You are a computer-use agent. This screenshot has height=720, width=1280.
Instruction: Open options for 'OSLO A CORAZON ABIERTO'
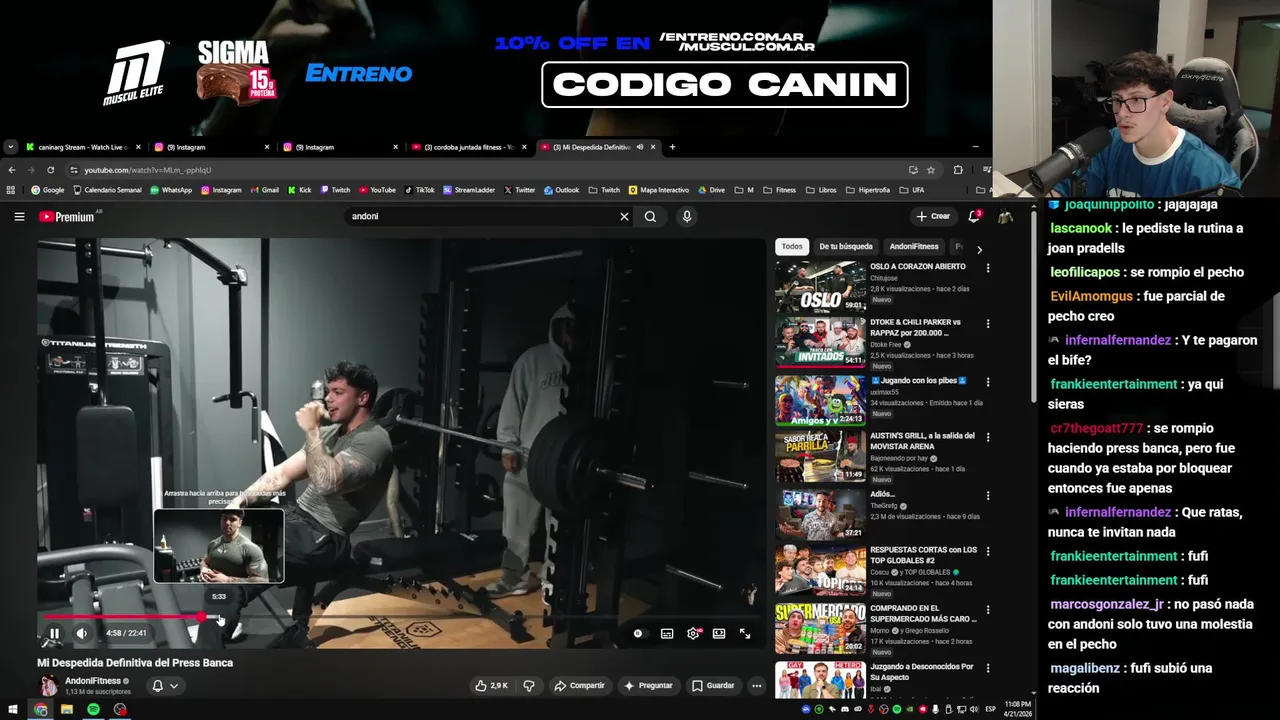[x=988, y=268]
